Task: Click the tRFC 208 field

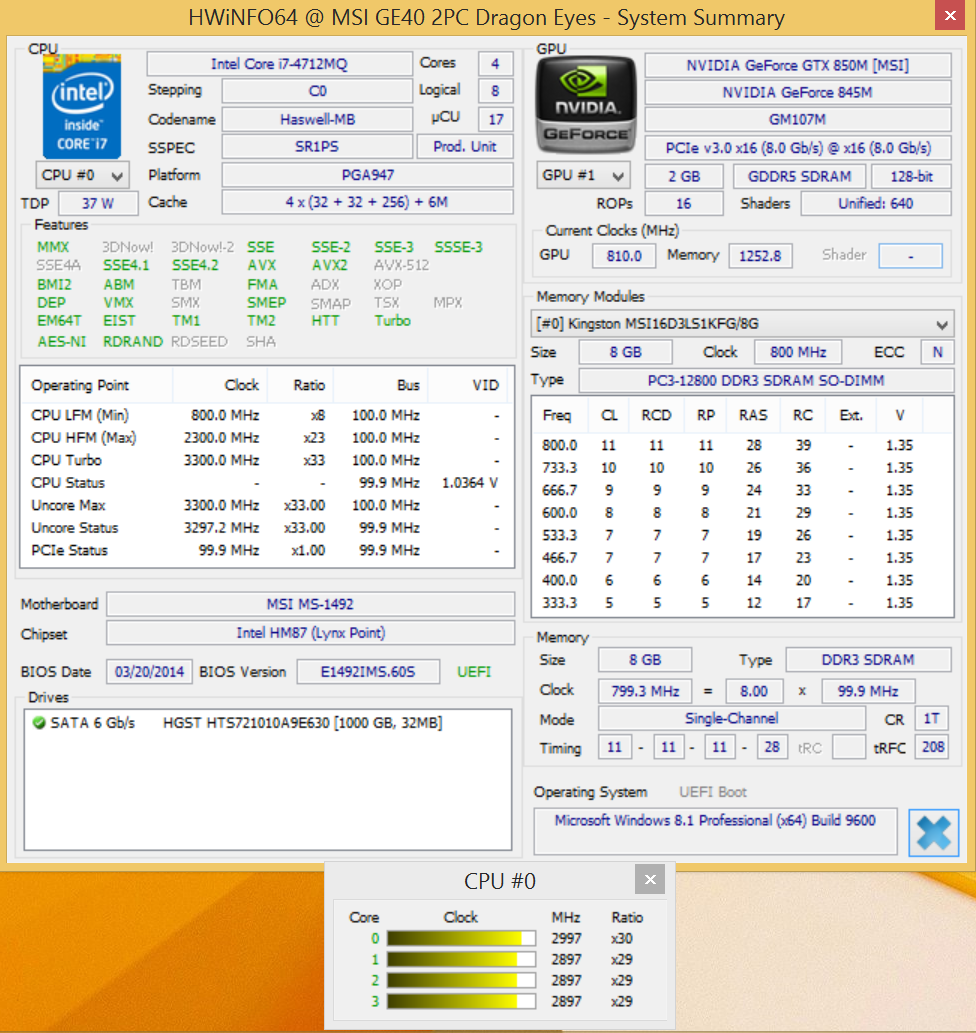Action: pos(933,747)
